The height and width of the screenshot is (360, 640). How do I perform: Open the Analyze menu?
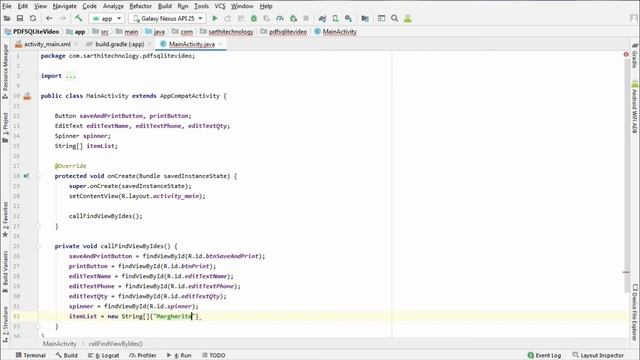coord(113,6)
